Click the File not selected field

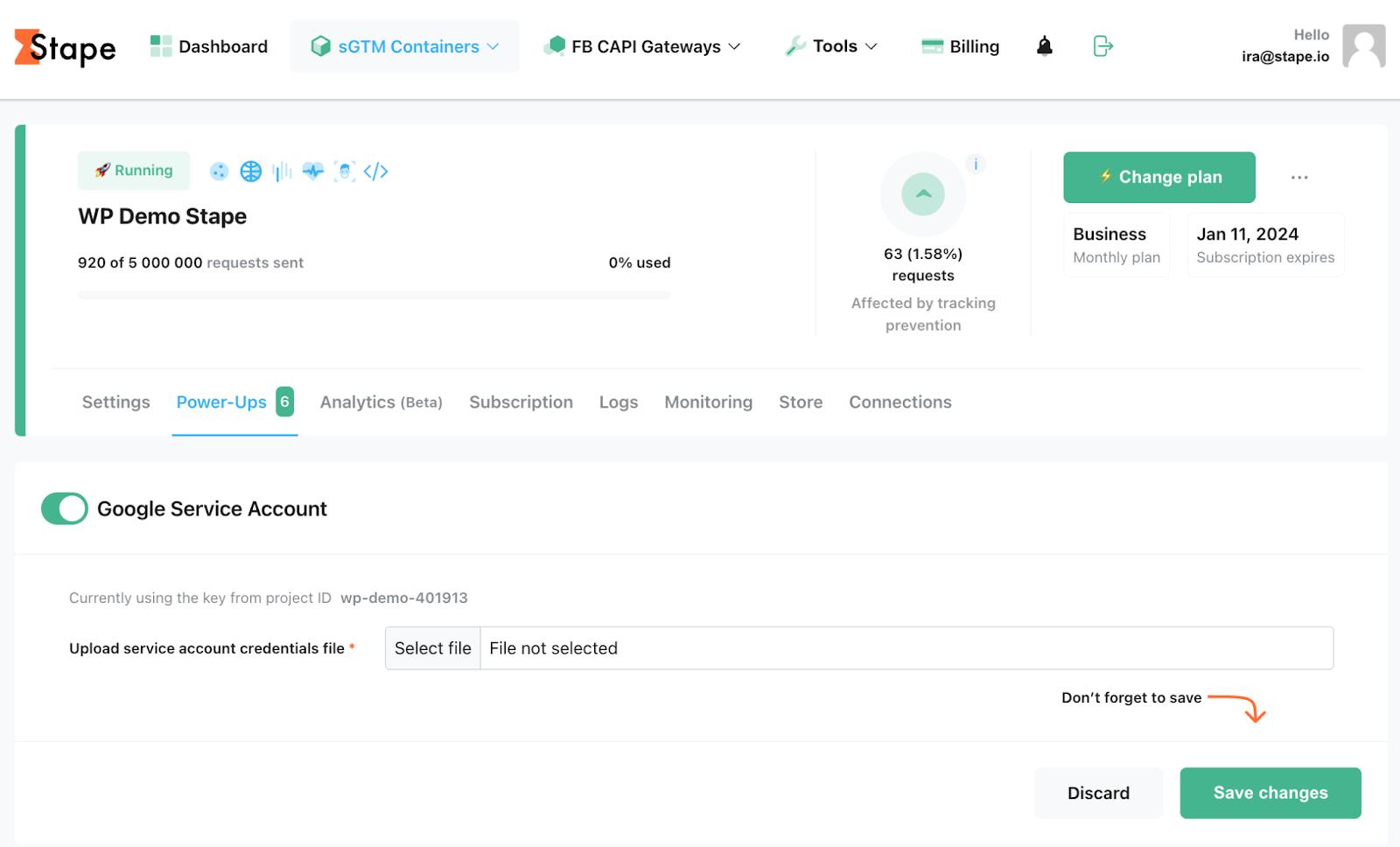click(906, 648)
